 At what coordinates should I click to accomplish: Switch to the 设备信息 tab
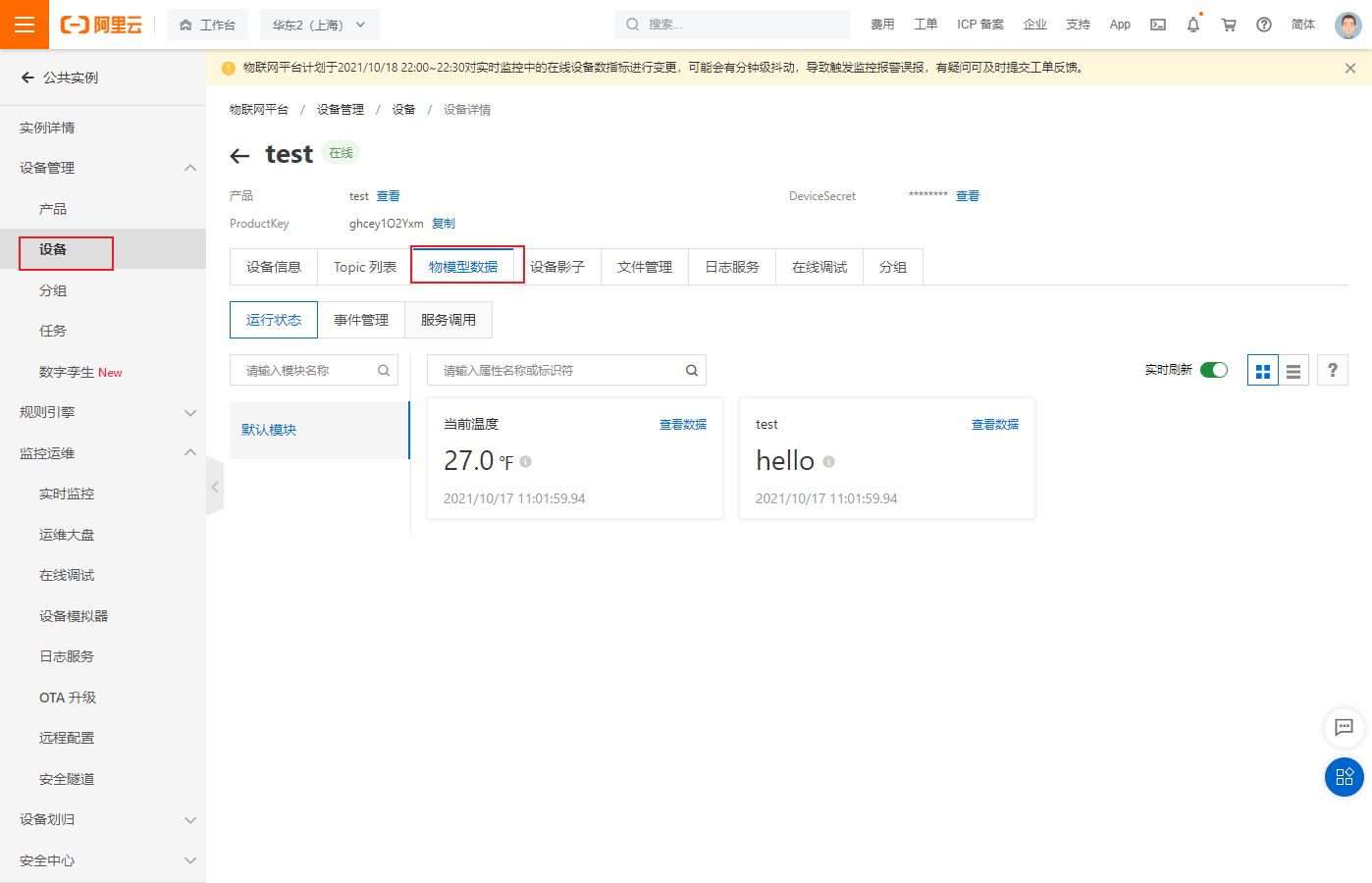274,267
